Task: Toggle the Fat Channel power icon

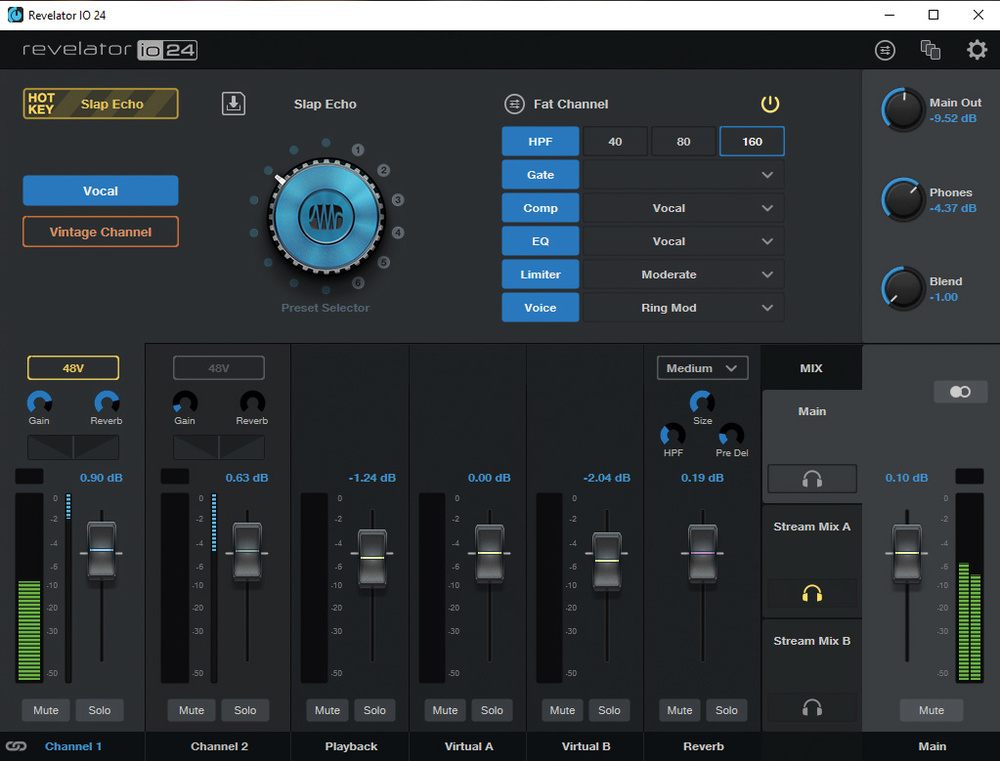Action: click(x=769, y=103)
